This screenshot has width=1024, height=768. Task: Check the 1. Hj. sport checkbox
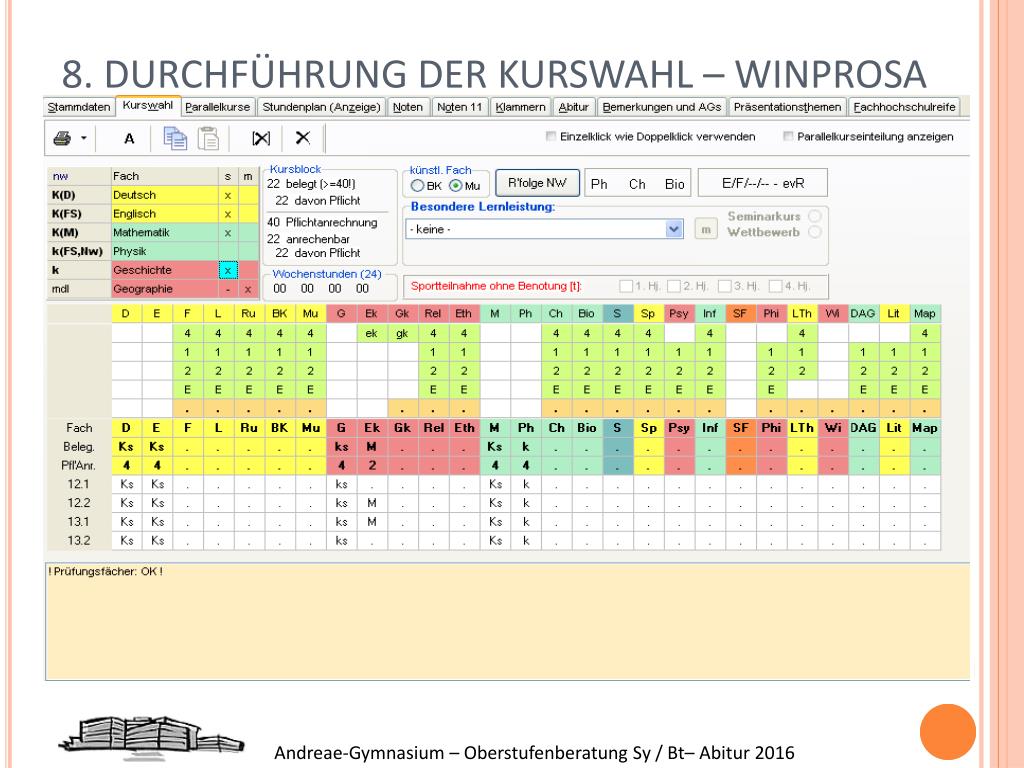point(626,286)
